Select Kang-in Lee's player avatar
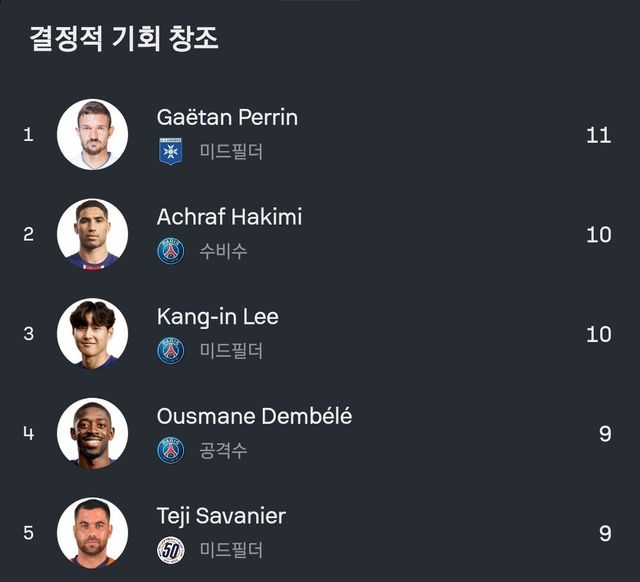The height and width of the screenshot is (582, 640). coord(92,333)
